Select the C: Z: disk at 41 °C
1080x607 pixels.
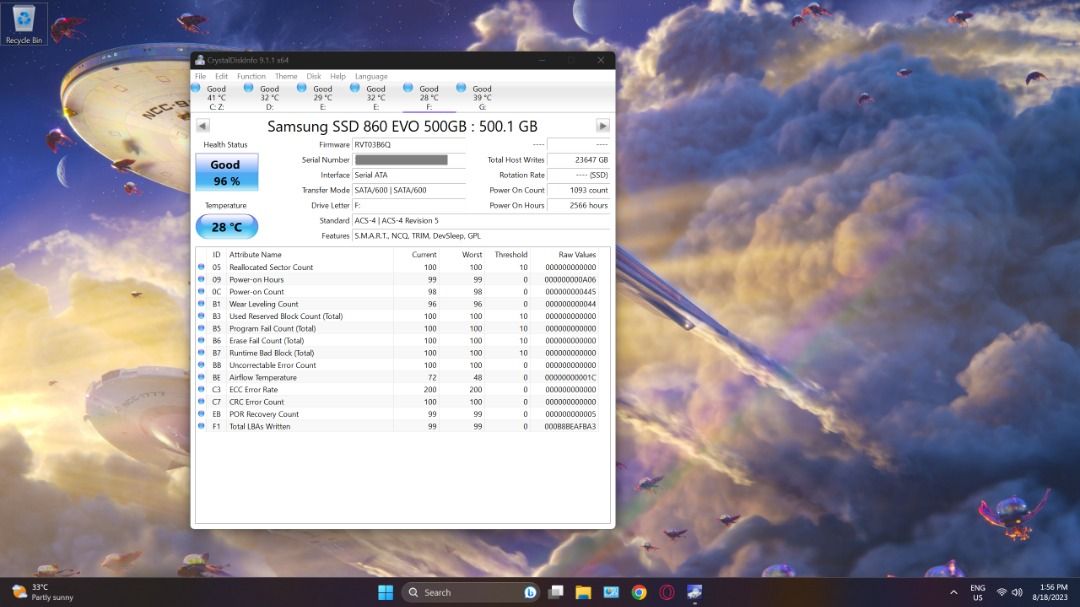pyautogui.click(x=216, y=97)
